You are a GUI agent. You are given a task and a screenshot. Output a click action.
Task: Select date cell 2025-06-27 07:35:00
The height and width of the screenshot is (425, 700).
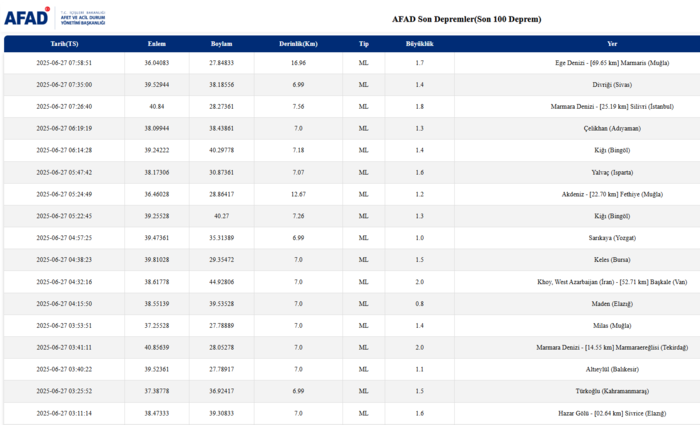pos(64,85)
